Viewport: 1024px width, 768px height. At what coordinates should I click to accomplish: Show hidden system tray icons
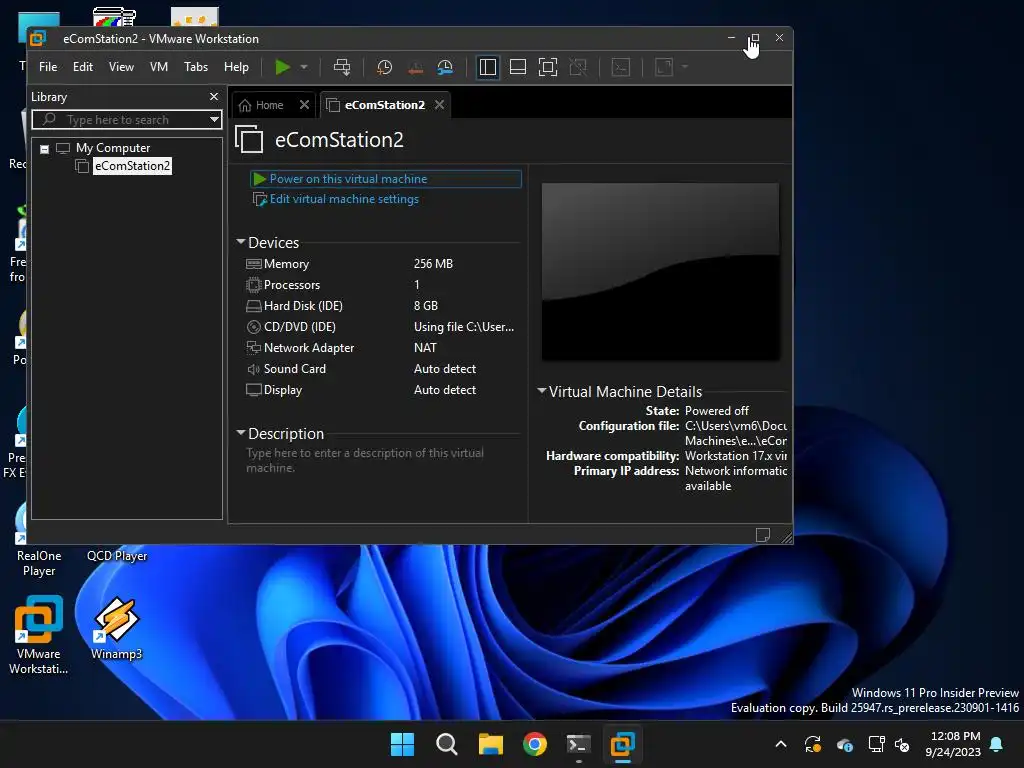click(781, 744)
